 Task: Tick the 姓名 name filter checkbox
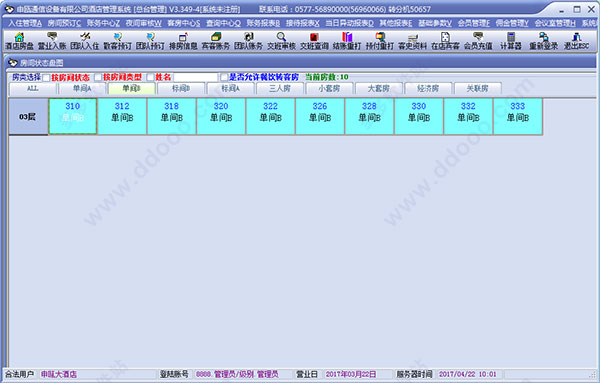coord(150,77)
